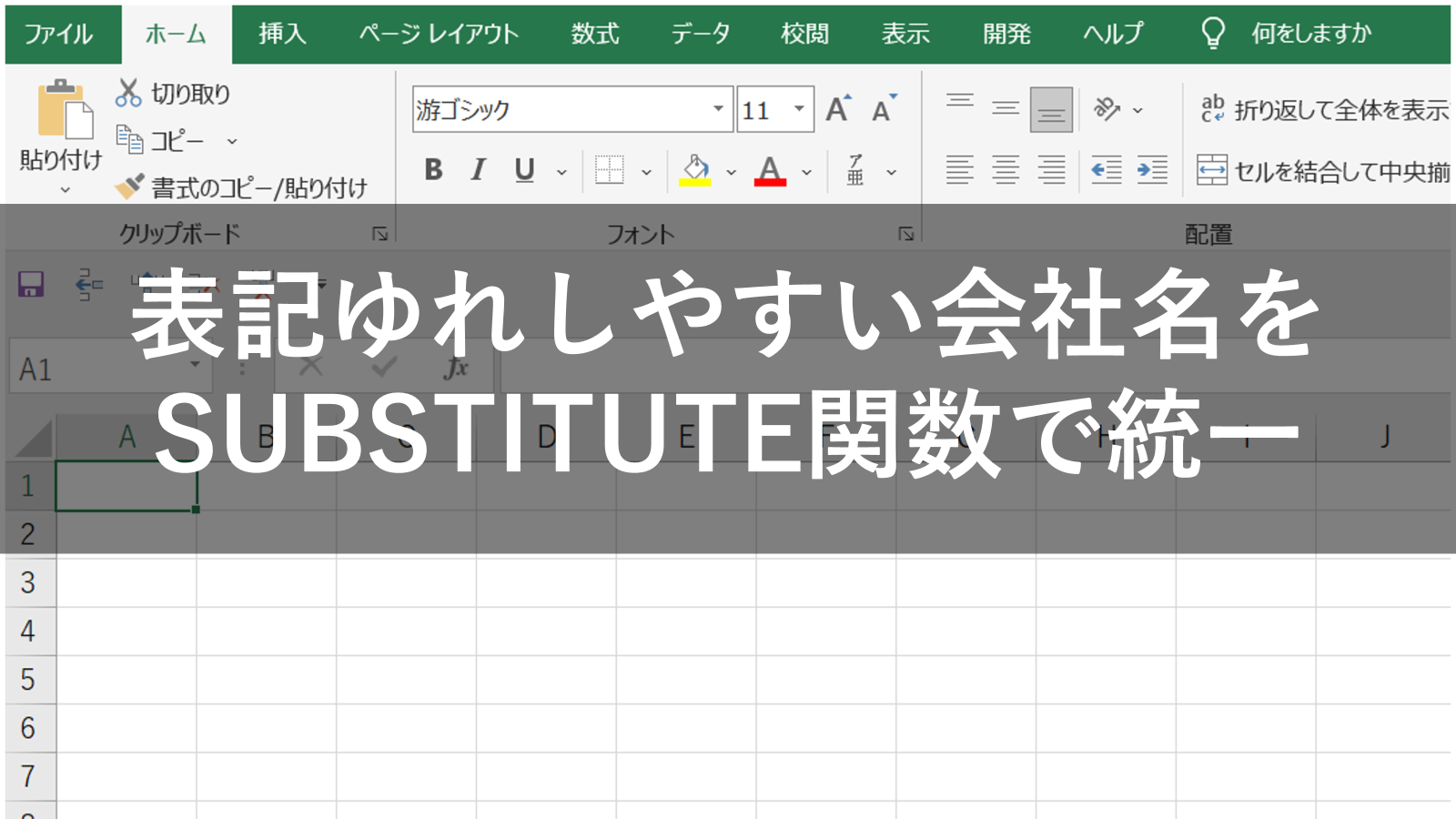Switch to the 数式 tab
This screenshot has height=819, width=1456.
coord(595,34)
